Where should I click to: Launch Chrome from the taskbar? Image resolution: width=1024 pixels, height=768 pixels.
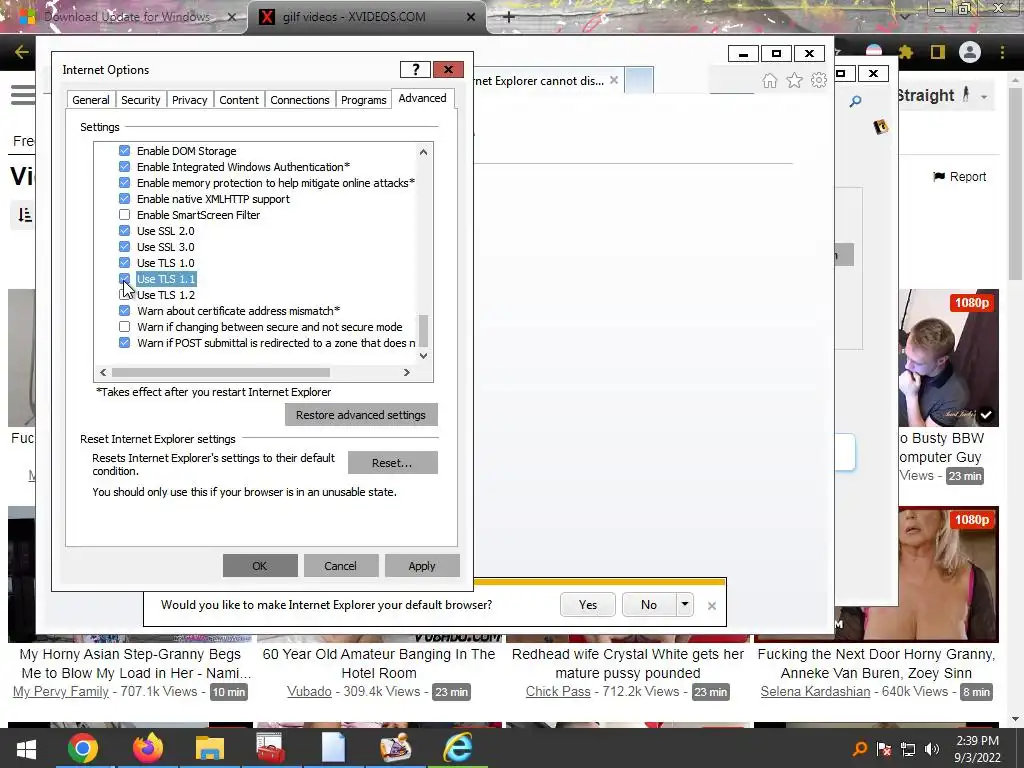pyautogui.click(x=83, y=748)
